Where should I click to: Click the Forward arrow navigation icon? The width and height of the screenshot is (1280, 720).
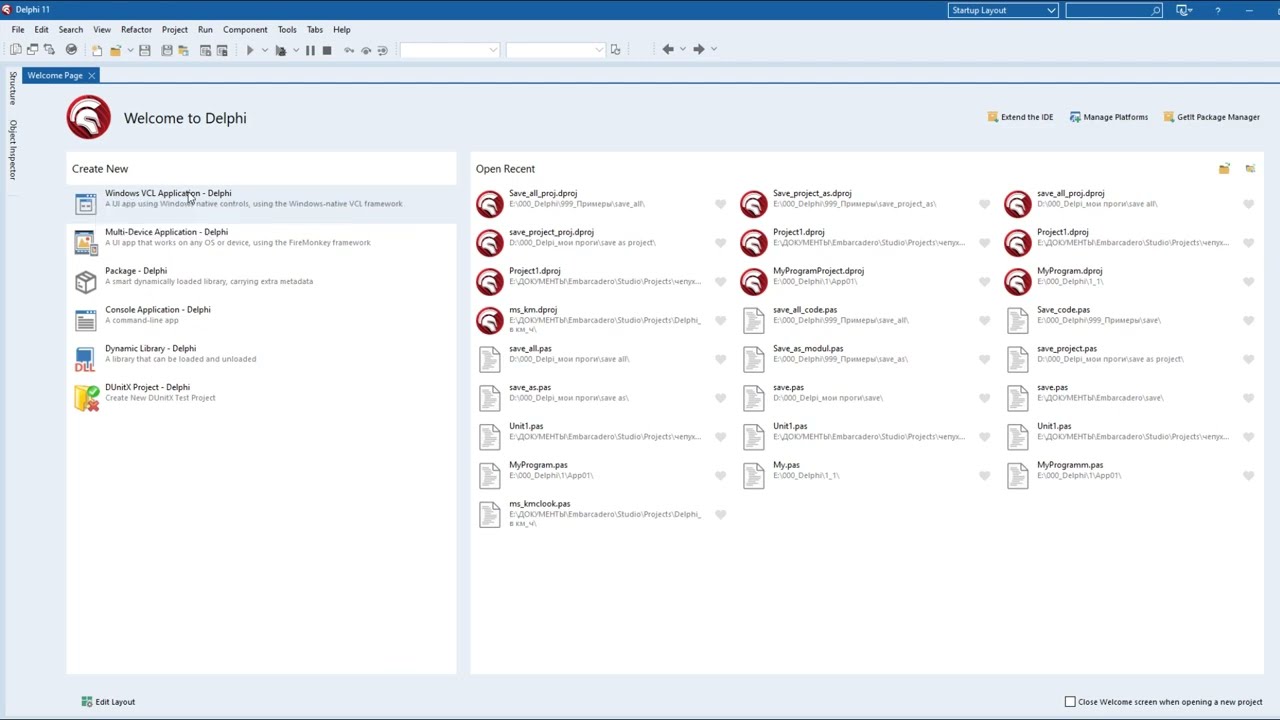(699, 49)
